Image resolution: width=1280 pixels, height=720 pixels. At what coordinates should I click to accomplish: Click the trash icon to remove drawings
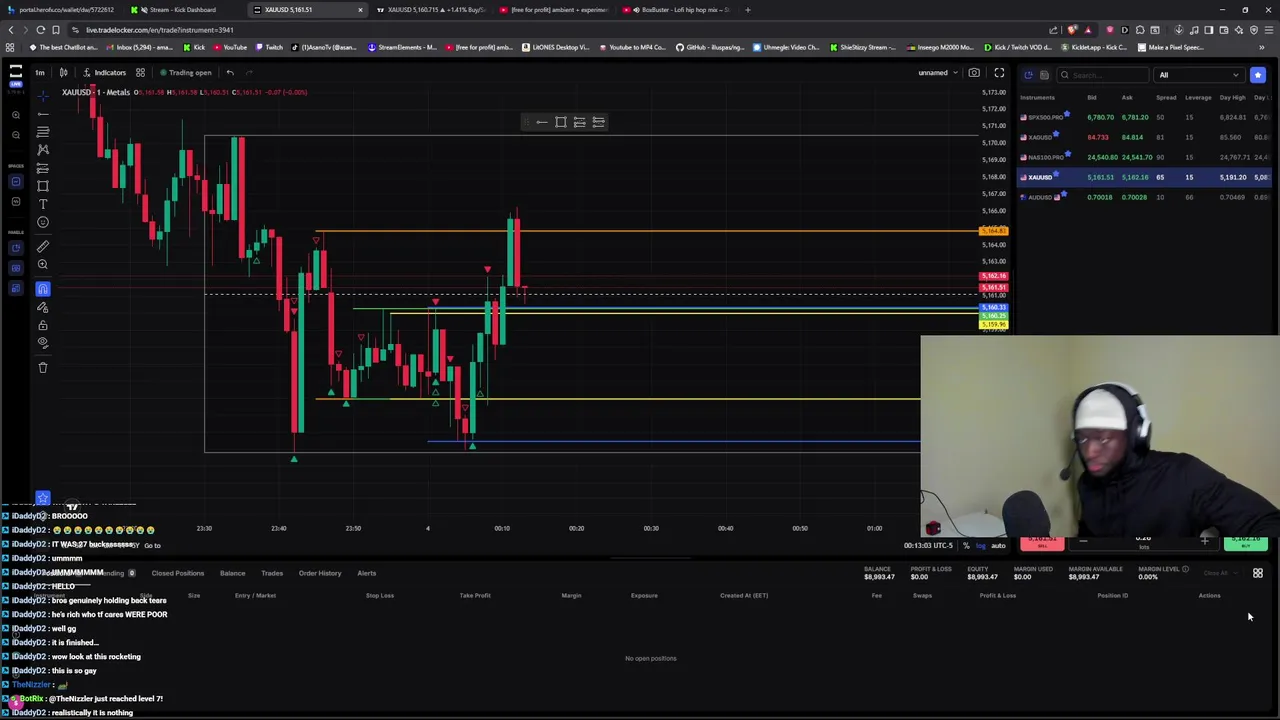43,367
